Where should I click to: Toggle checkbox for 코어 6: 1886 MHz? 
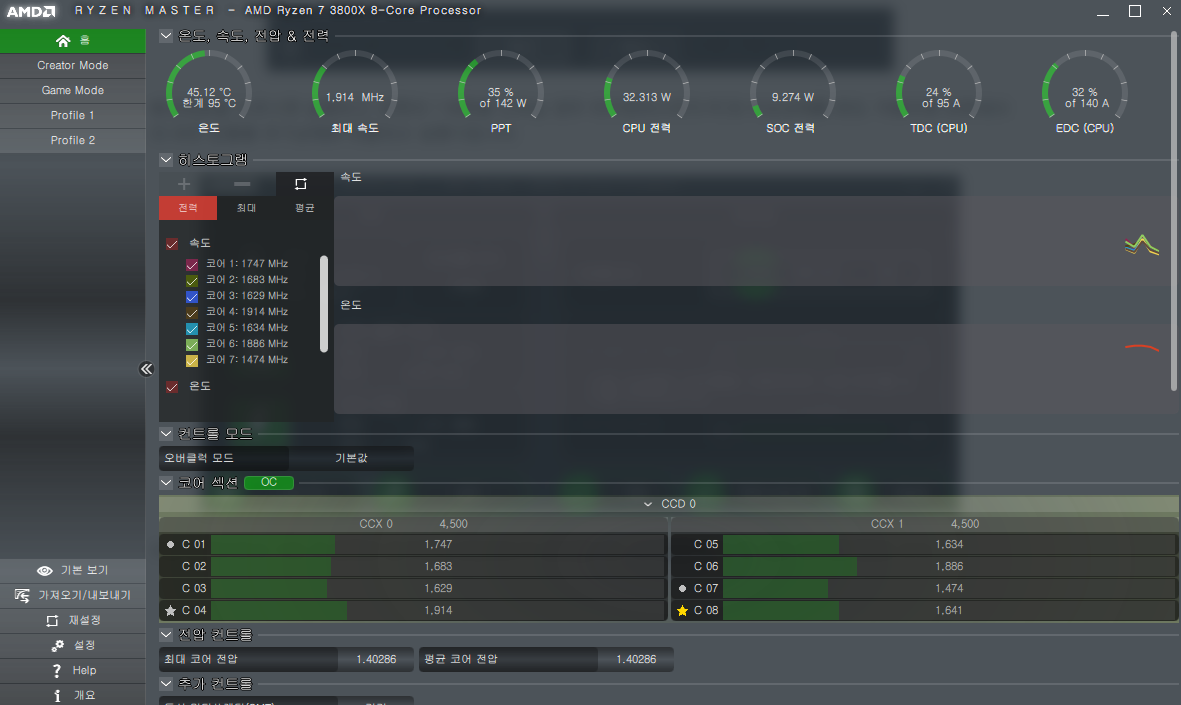click(192, 344)
